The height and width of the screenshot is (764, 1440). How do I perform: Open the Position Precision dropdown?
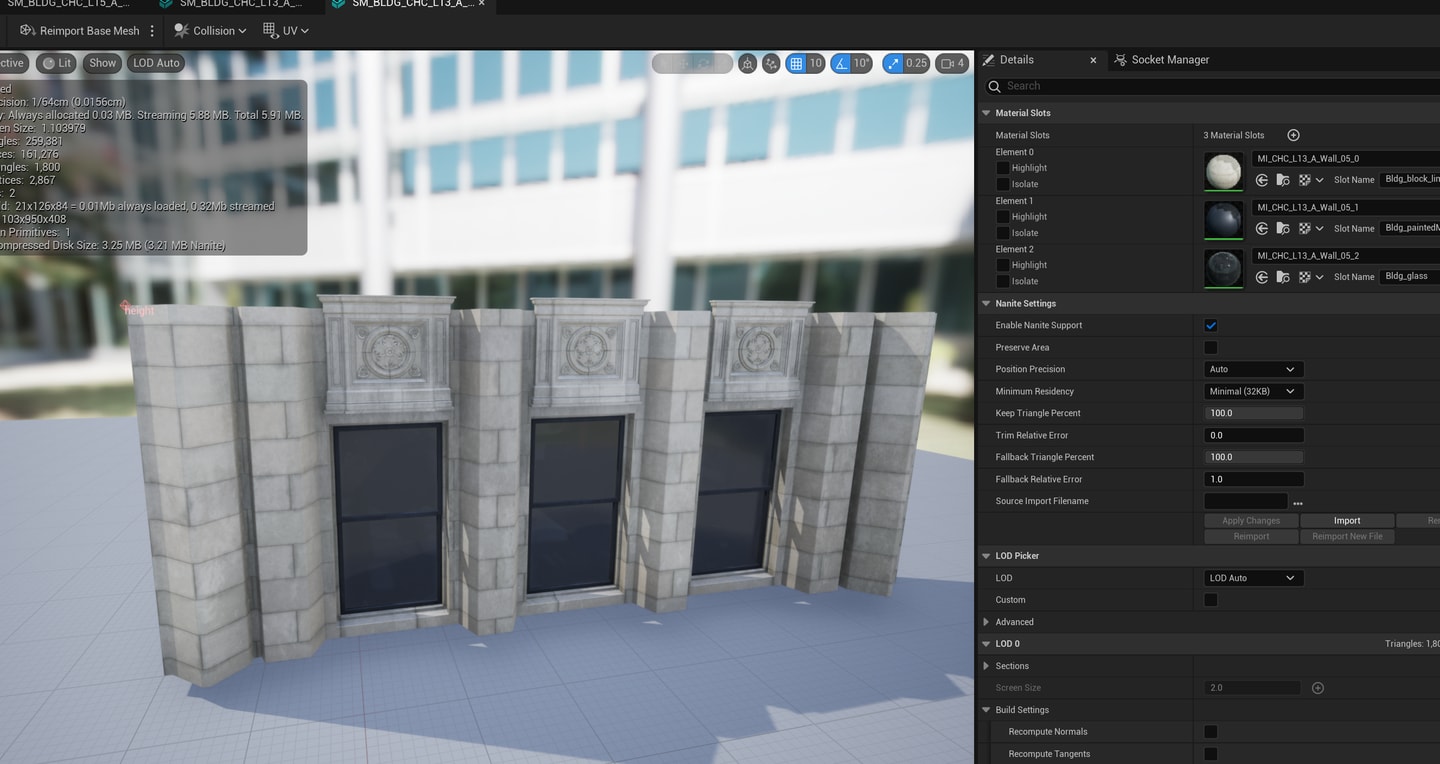pyautogui.click(x=1253, y=370)
